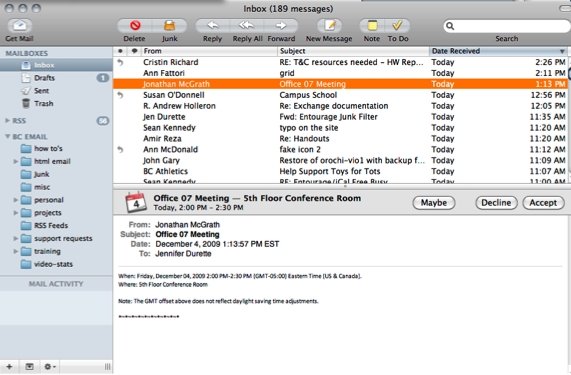Image resolution: width=571 pixels, height=375 pixels.
Task: Open the Drafts mailbox
Action: point(56,78)
